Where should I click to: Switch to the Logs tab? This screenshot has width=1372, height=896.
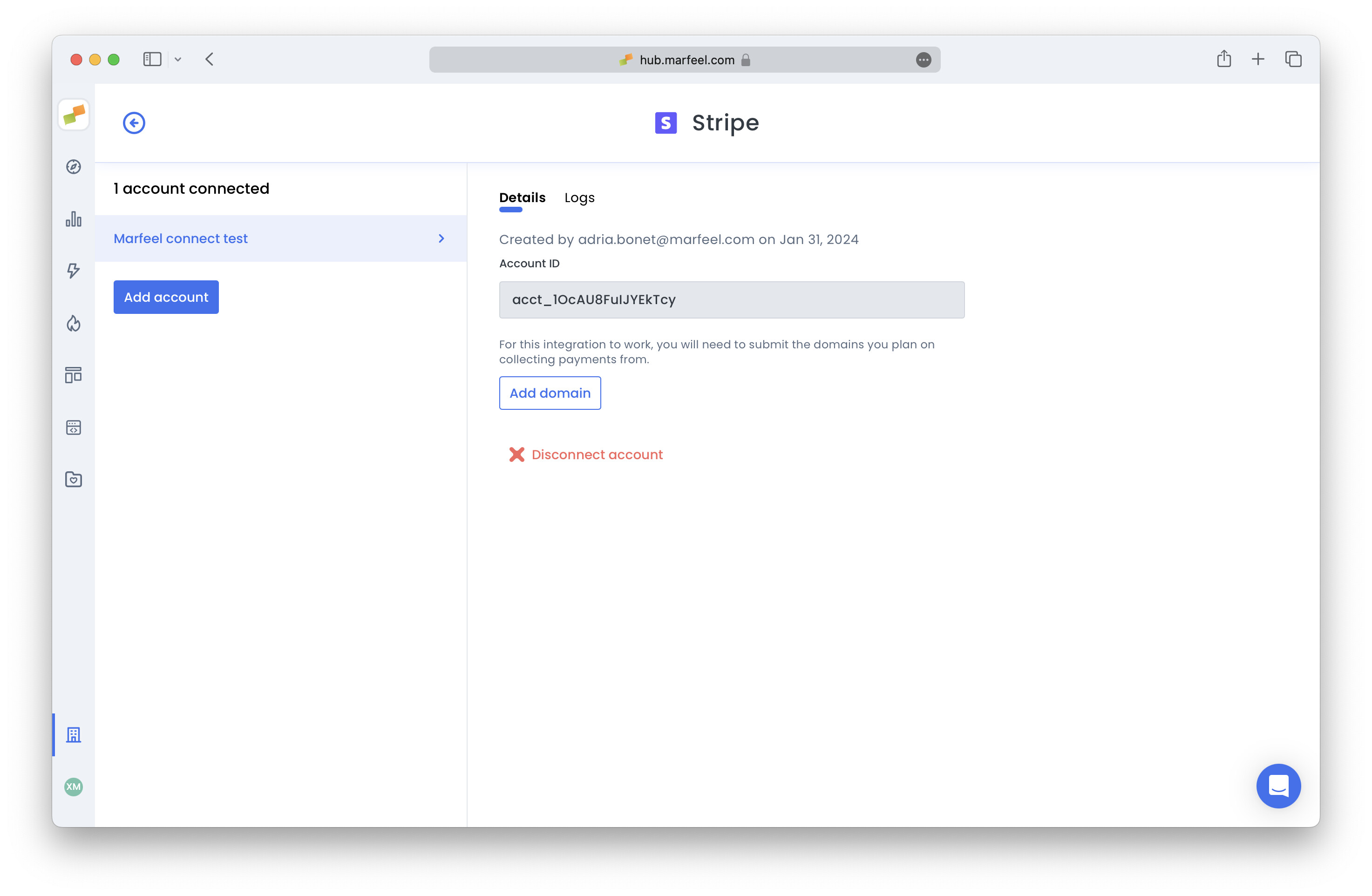[579, 198]
